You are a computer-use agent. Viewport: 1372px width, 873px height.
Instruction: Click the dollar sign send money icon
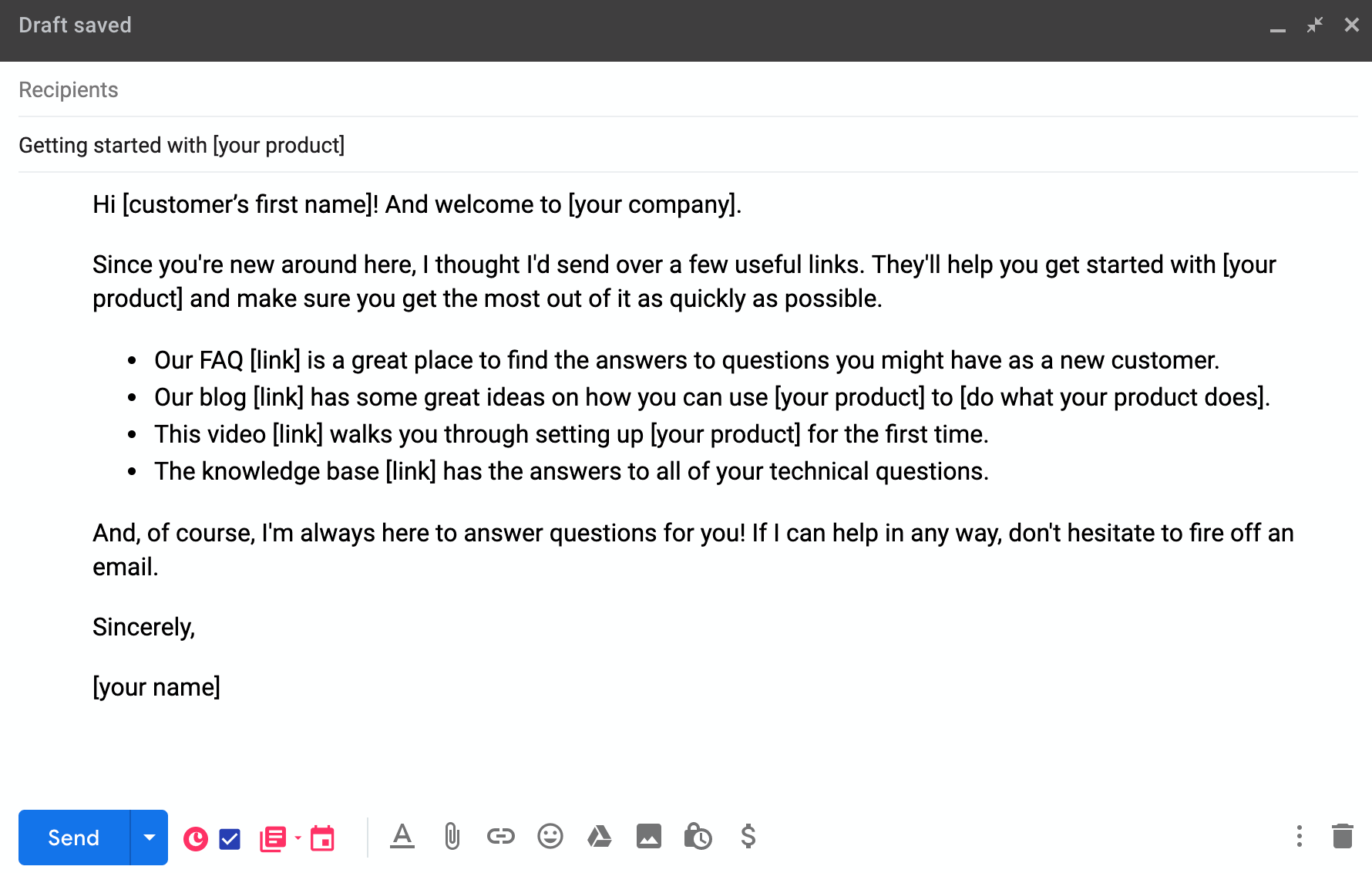click(x=748, y=836)
